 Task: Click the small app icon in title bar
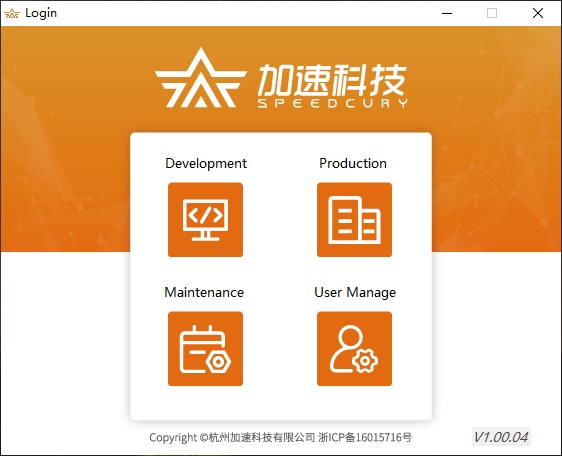coord(12,14)
